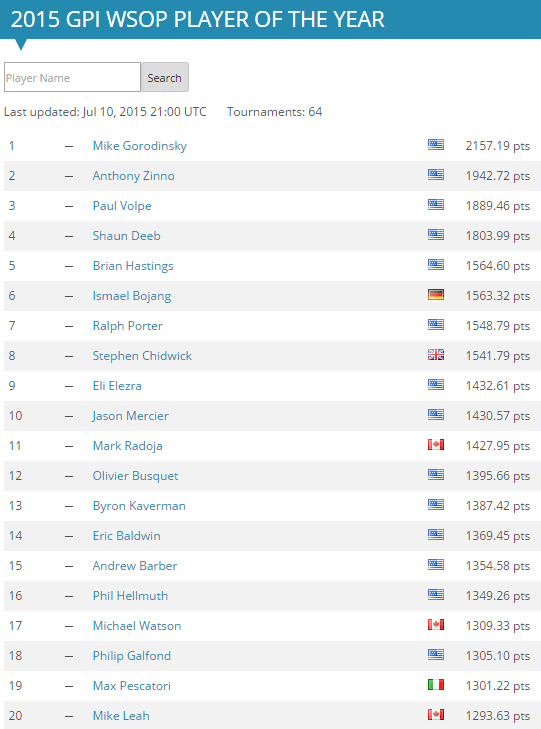This screenshot has width=541, height=729.
Task: Open Eli Elezra's profile link
Action: click(117, 386)
